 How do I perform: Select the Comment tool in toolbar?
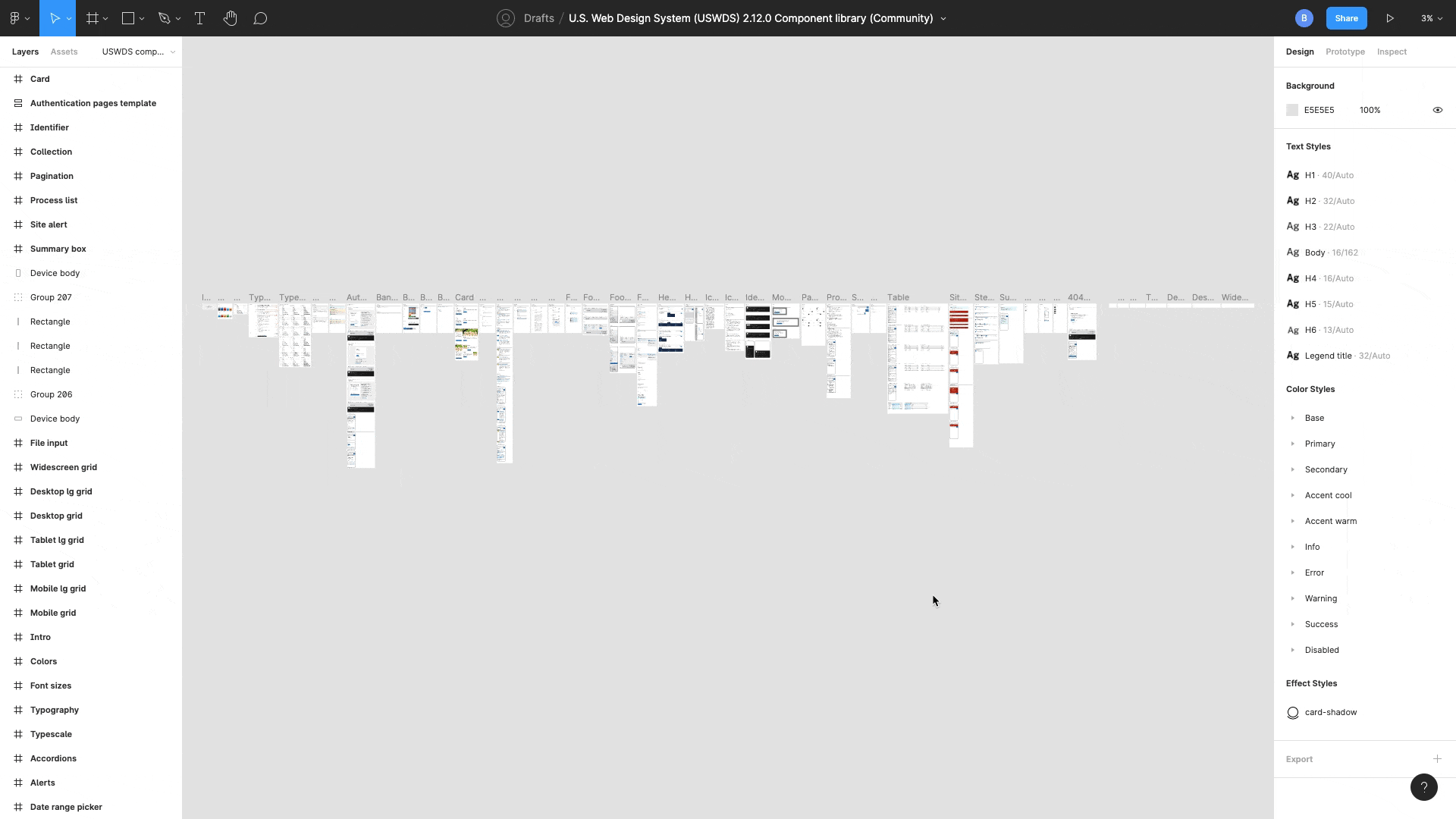[x=260, y=18]
